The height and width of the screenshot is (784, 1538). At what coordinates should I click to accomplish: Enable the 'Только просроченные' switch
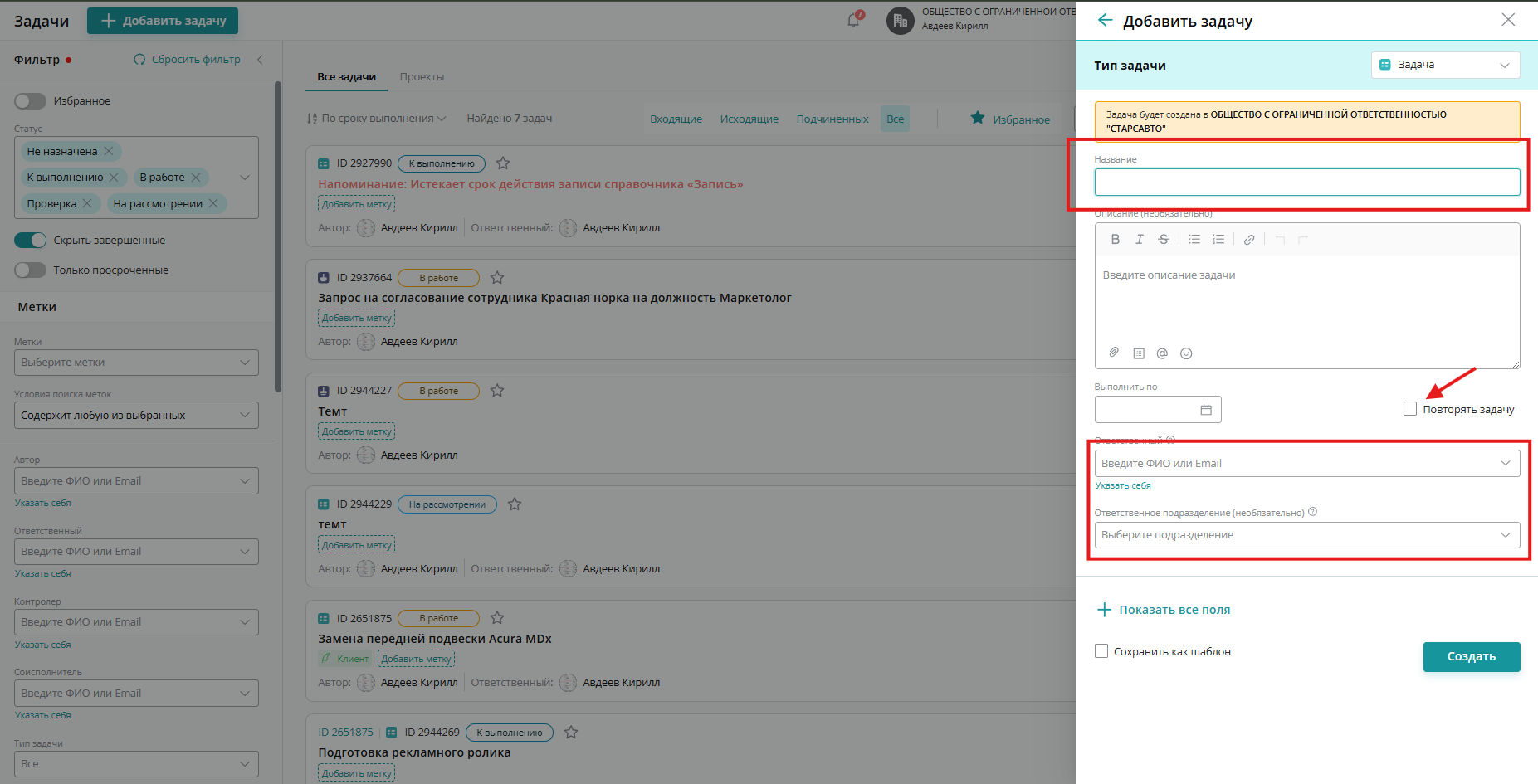(x=30, y=270)
